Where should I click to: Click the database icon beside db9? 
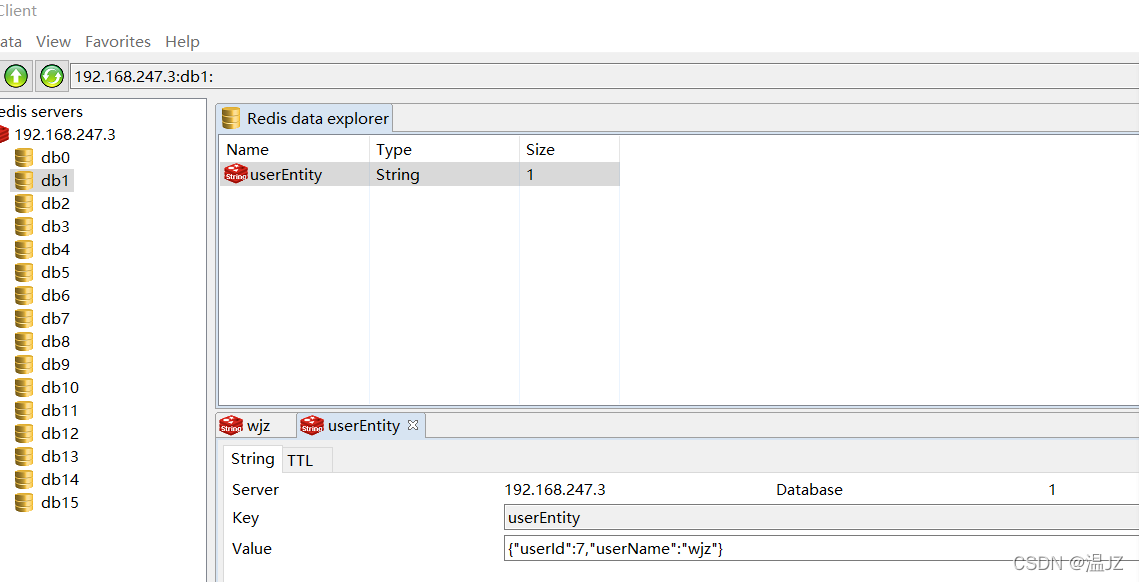24,365
